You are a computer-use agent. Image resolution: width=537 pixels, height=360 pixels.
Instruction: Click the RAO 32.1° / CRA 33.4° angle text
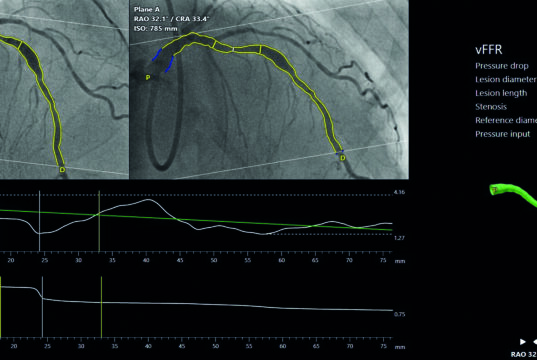[x=171, y=19]
